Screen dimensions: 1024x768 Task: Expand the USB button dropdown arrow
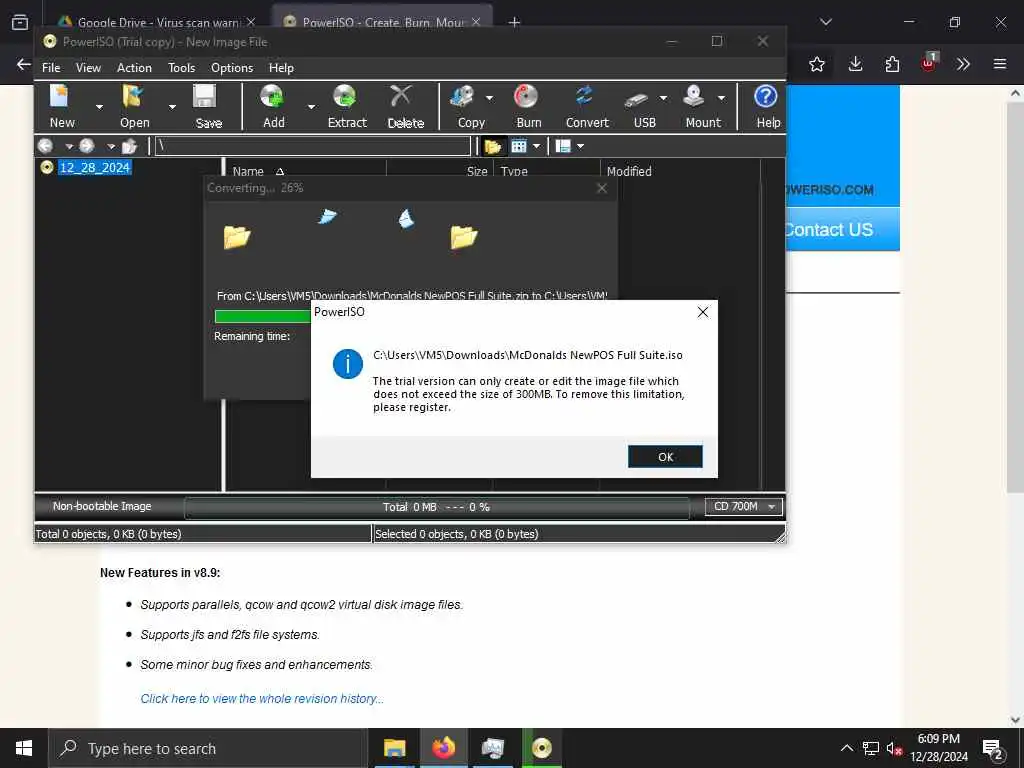pyautogui.click(x=663, y=99)
